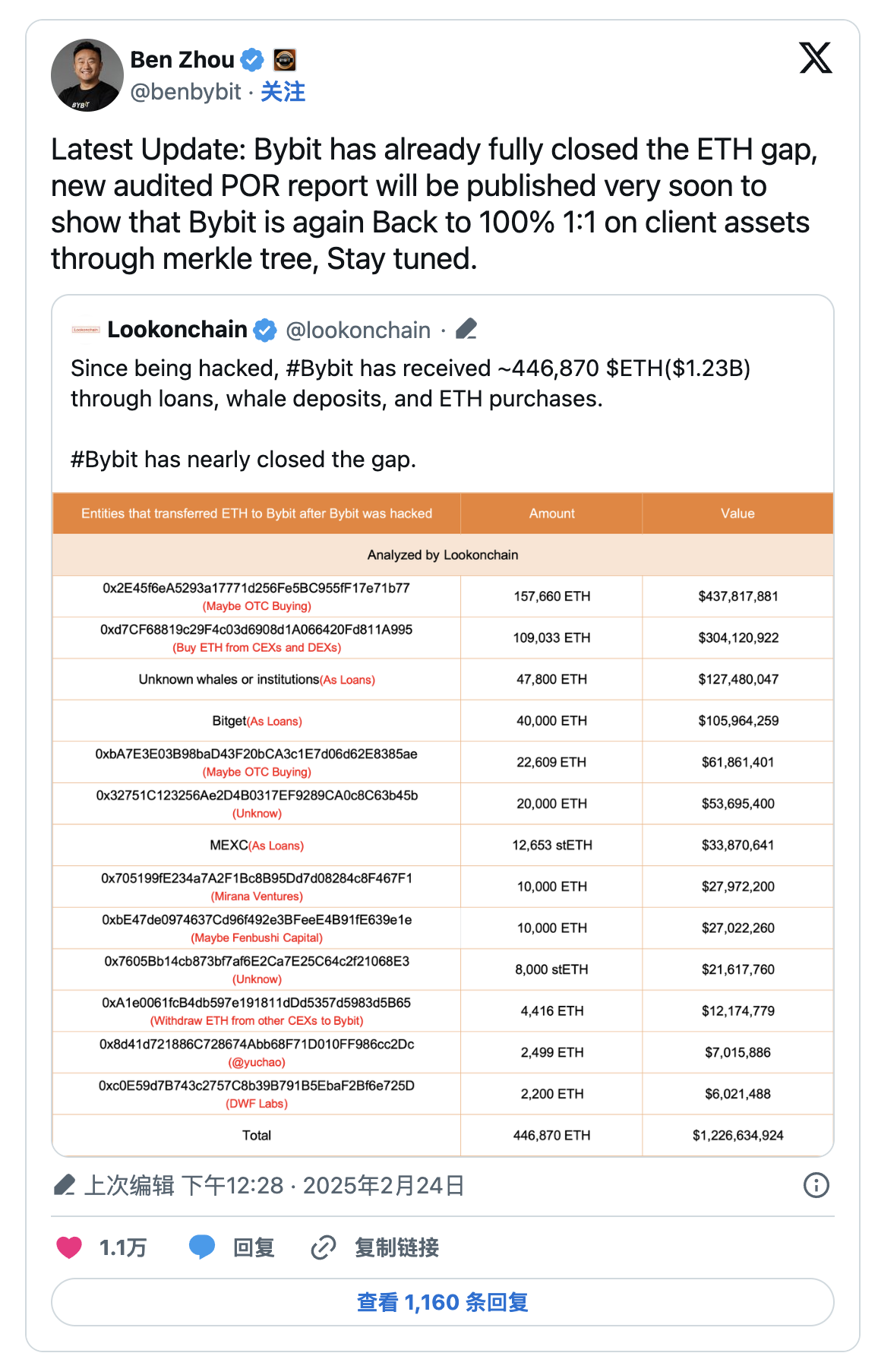The image size is (878, 1372).
Task: Click the 查看 1,160 条回复 button
Action: (x=443, y=1302)
